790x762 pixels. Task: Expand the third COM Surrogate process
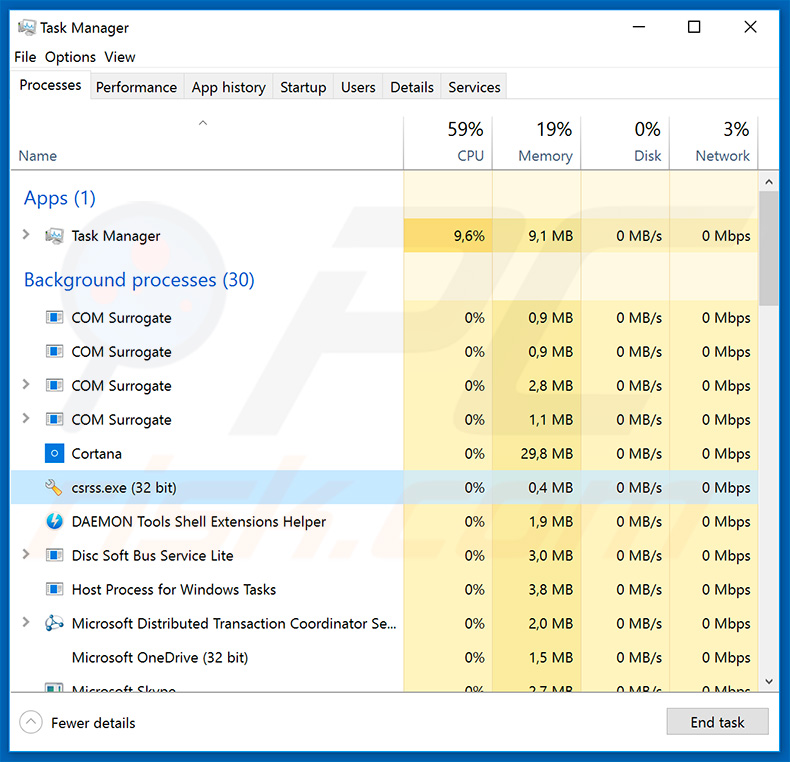(26, 386)
